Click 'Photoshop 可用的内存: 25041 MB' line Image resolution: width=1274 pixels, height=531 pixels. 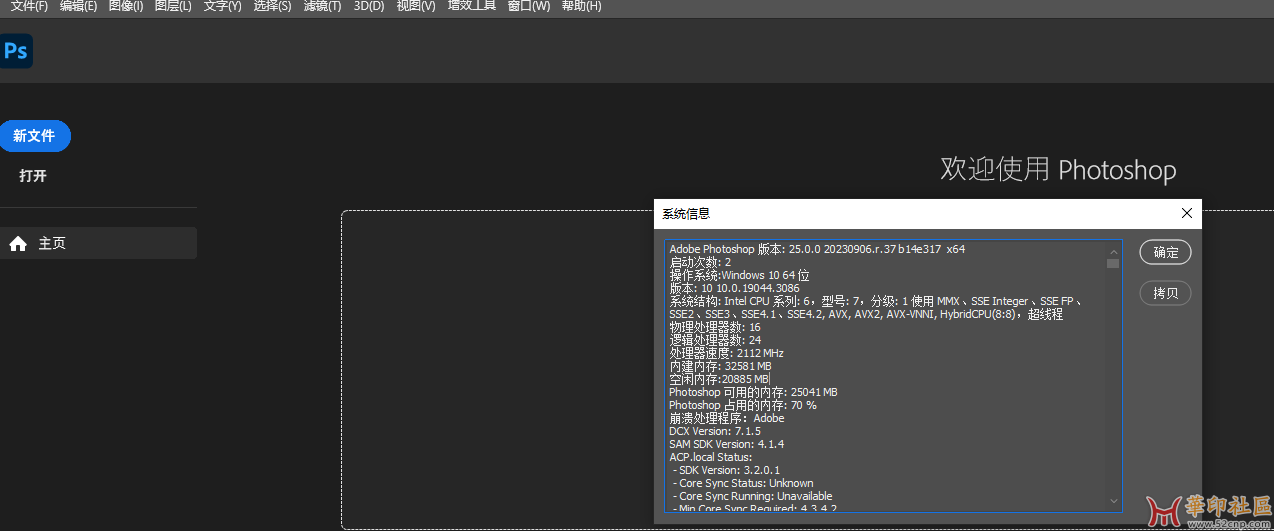[x=753, y=392]
